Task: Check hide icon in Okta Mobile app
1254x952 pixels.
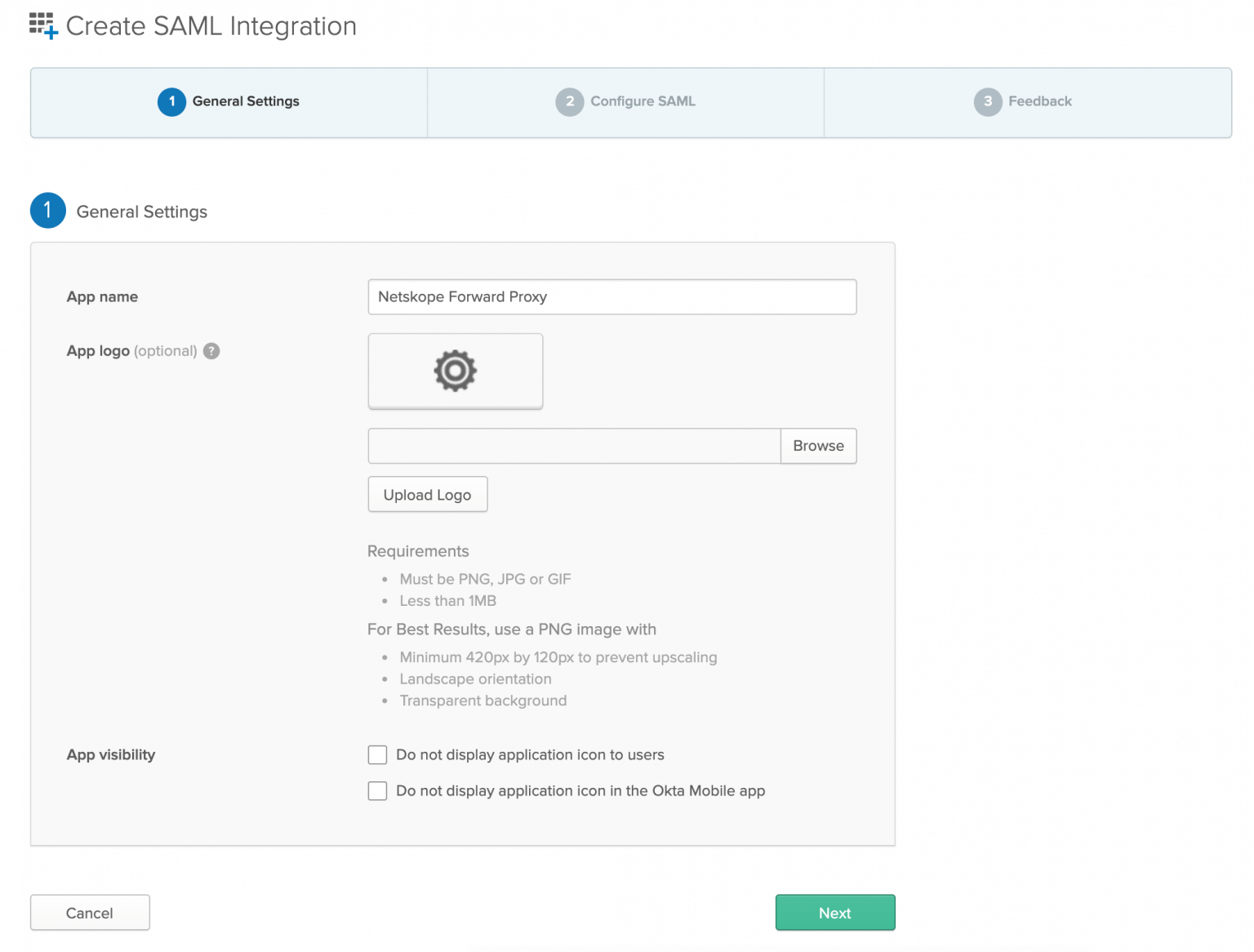Action: pos(377,790)
